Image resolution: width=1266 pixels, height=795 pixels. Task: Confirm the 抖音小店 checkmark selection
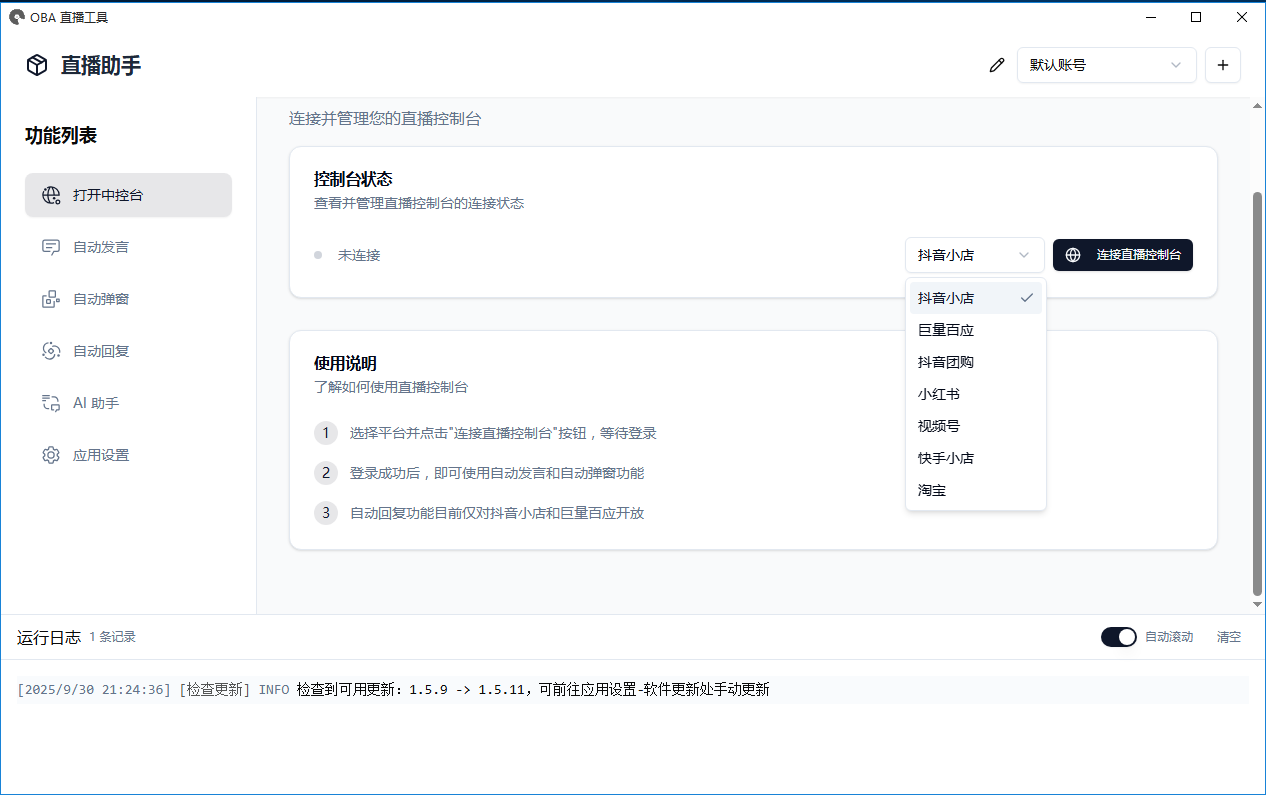coord(1026,297)
